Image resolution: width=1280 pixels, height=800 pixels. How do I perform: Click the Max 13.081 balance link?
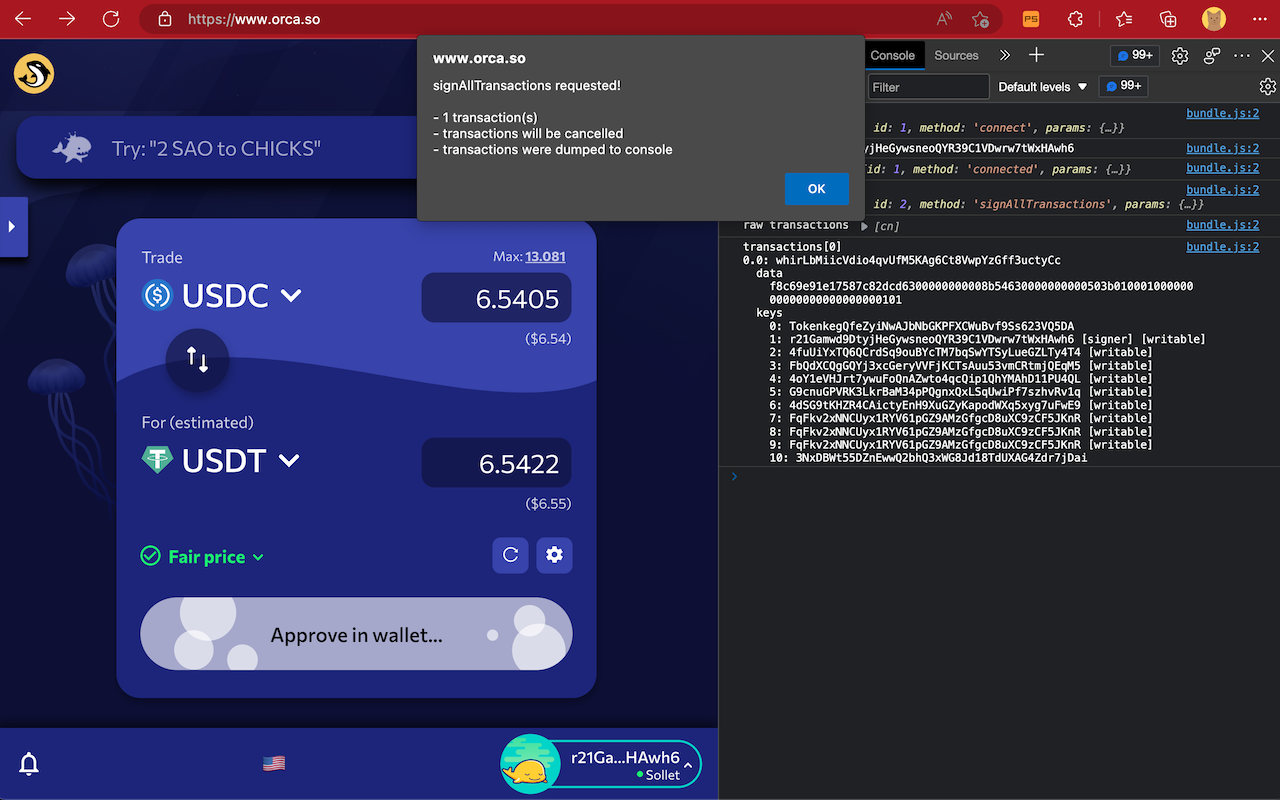pos(545,256)
